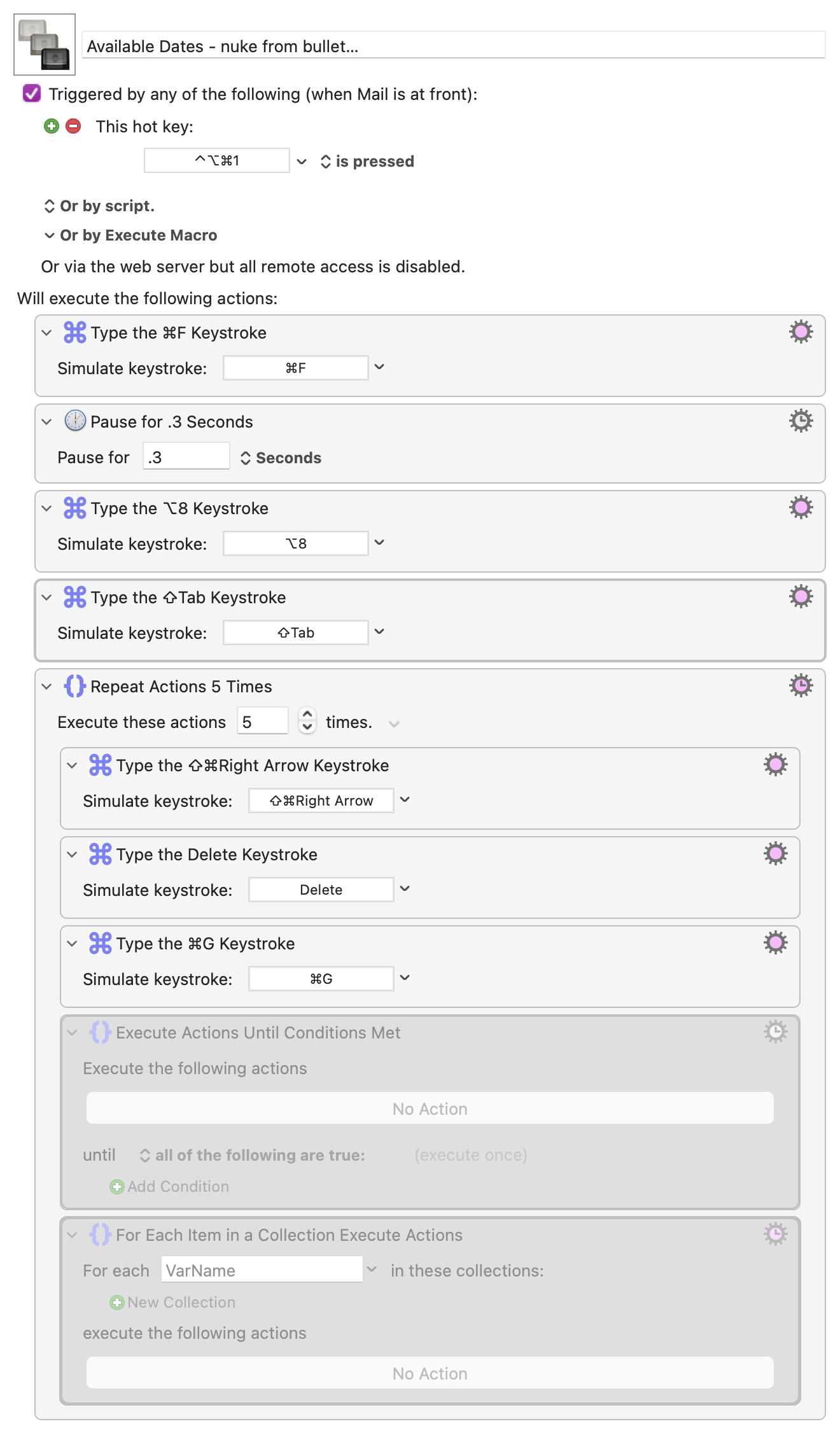Open gear menu for ⌘F Keystroke action
The height and width of the screenshot is (1433, 840).
click(801, 332)
